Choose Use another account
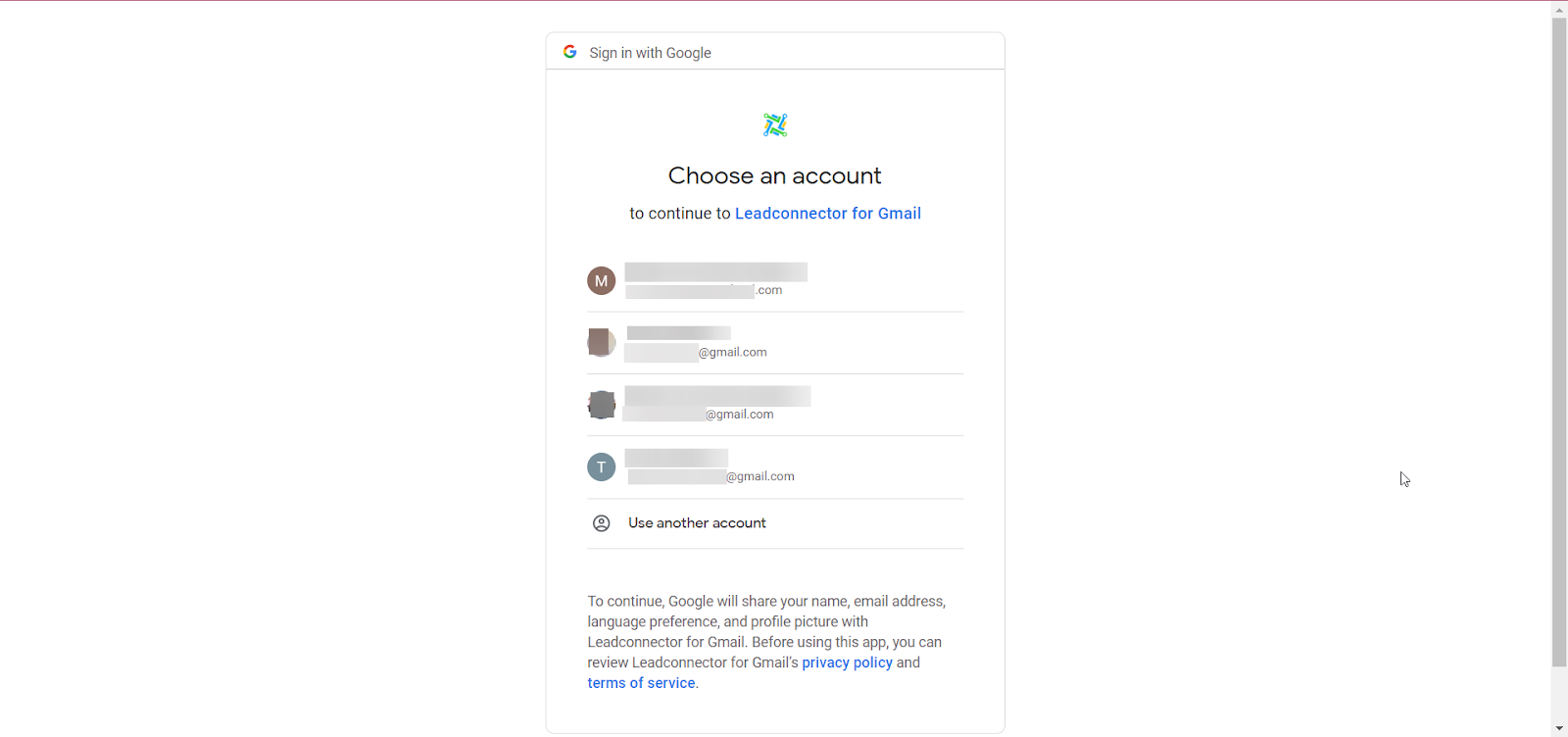This screenshot has height=737, width=1568. 775,523
